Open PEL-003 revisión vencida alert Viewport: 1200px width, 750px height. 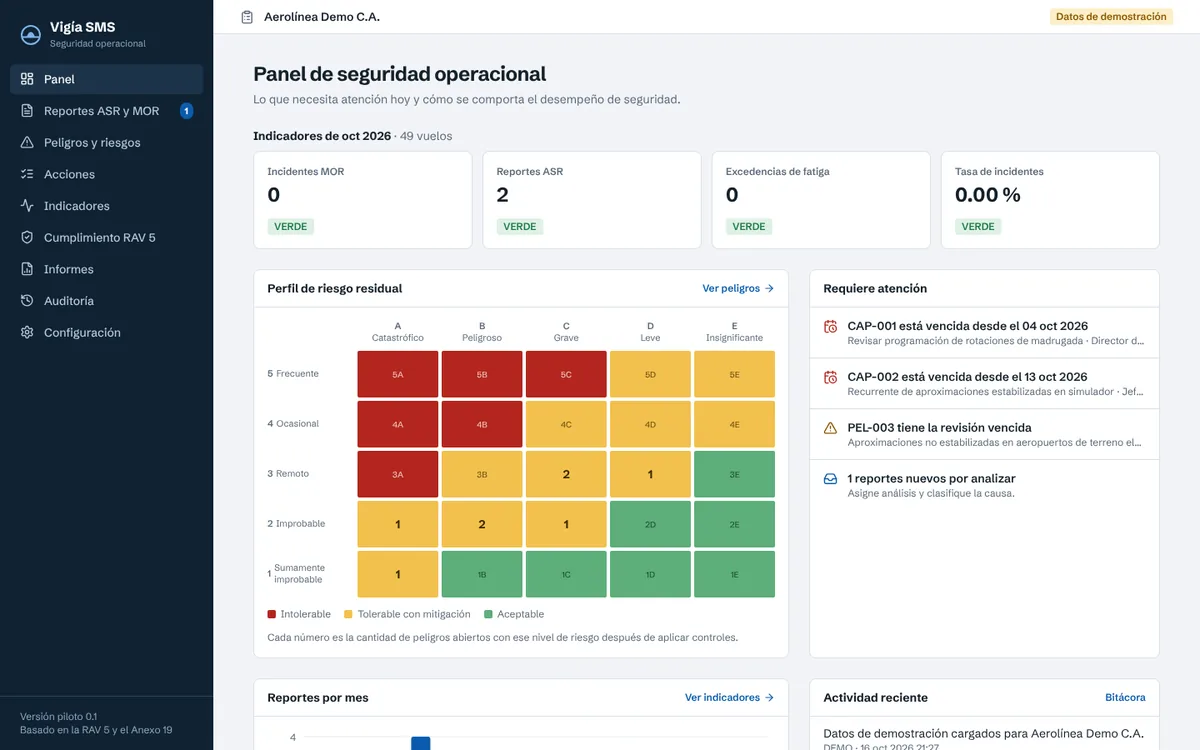984,435
